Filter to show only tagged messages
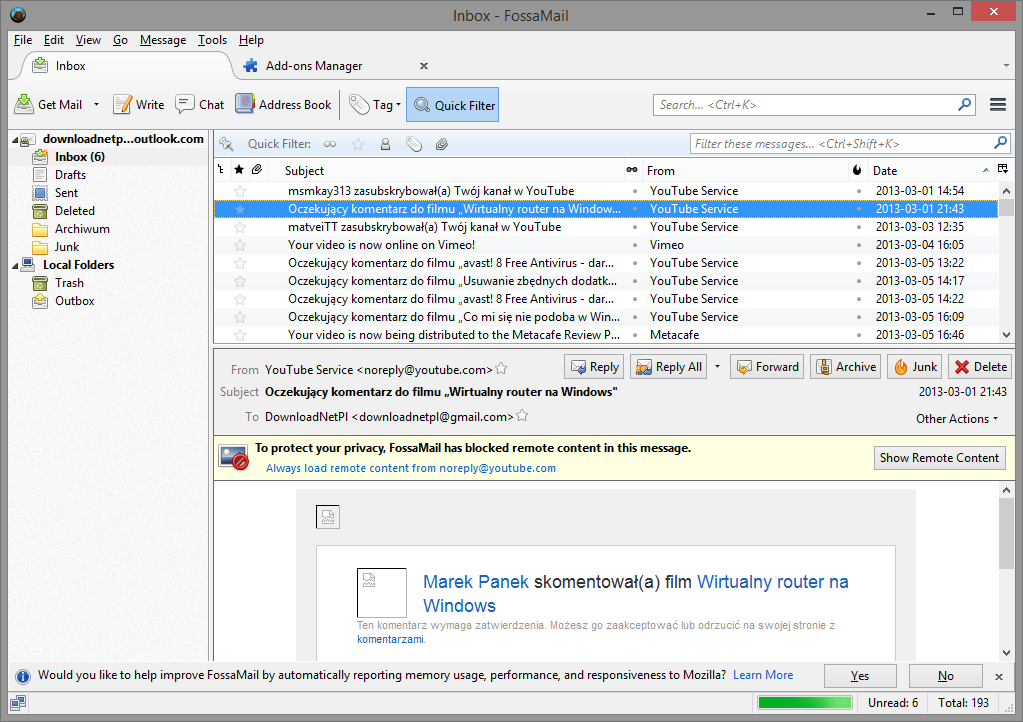The width and height of the screenshot is (1023, 722). point(414,144)
